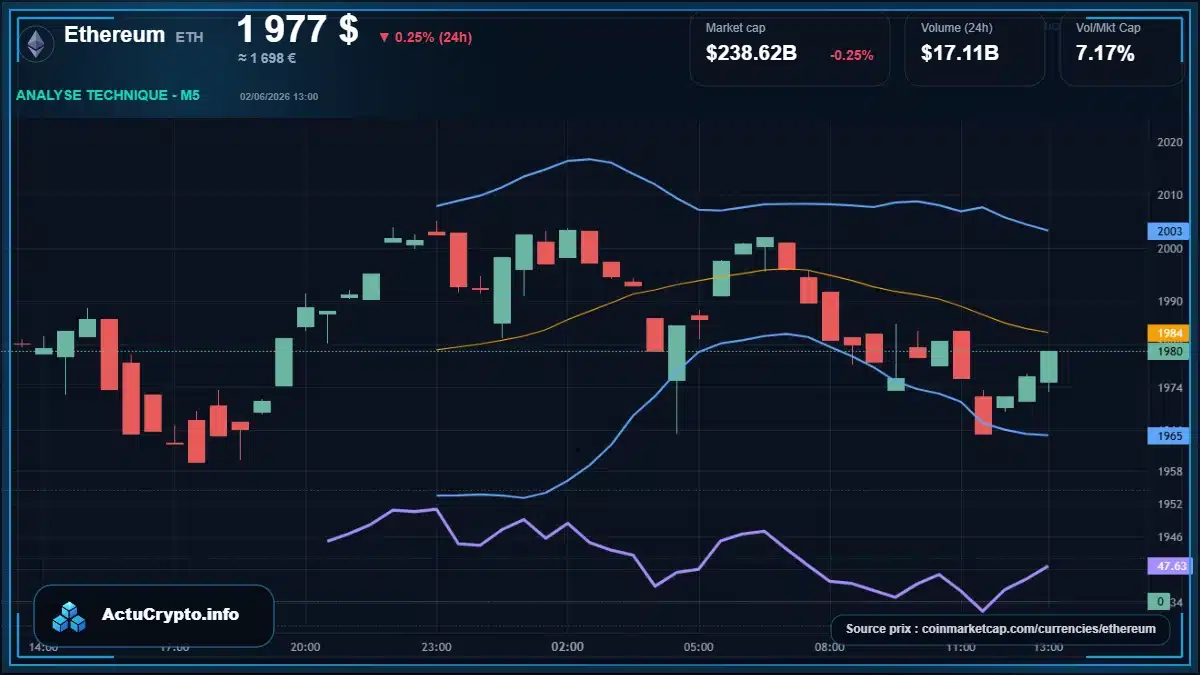Screen dimensions: 1200x675
Task: Select the Ethereum coin name heading
Action: click(x=114, y=34)
